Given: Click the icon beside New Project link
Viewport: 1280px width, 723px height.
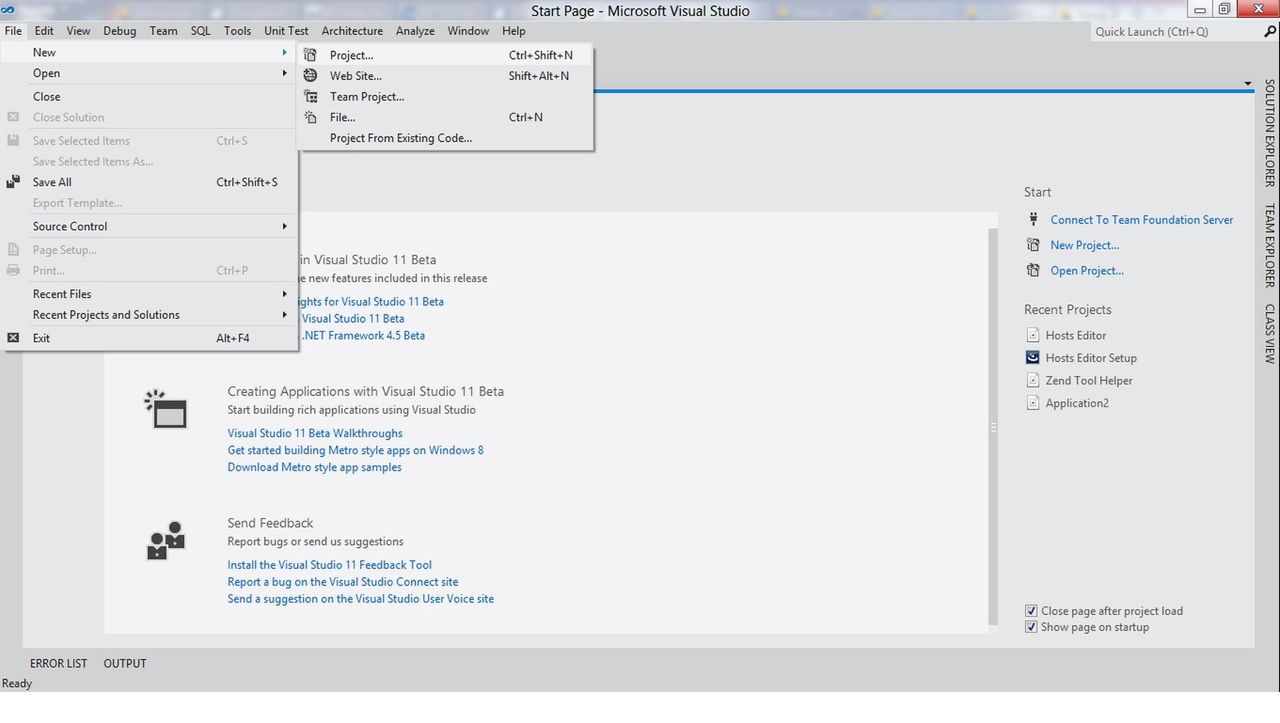Looking at the screenshot, I should tap(1033, 245).
